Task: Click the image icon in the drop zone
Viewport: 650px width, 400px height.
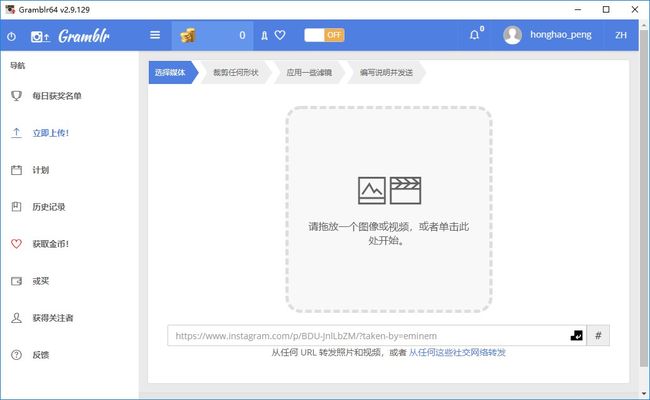Action: click(x=372, y=190)
